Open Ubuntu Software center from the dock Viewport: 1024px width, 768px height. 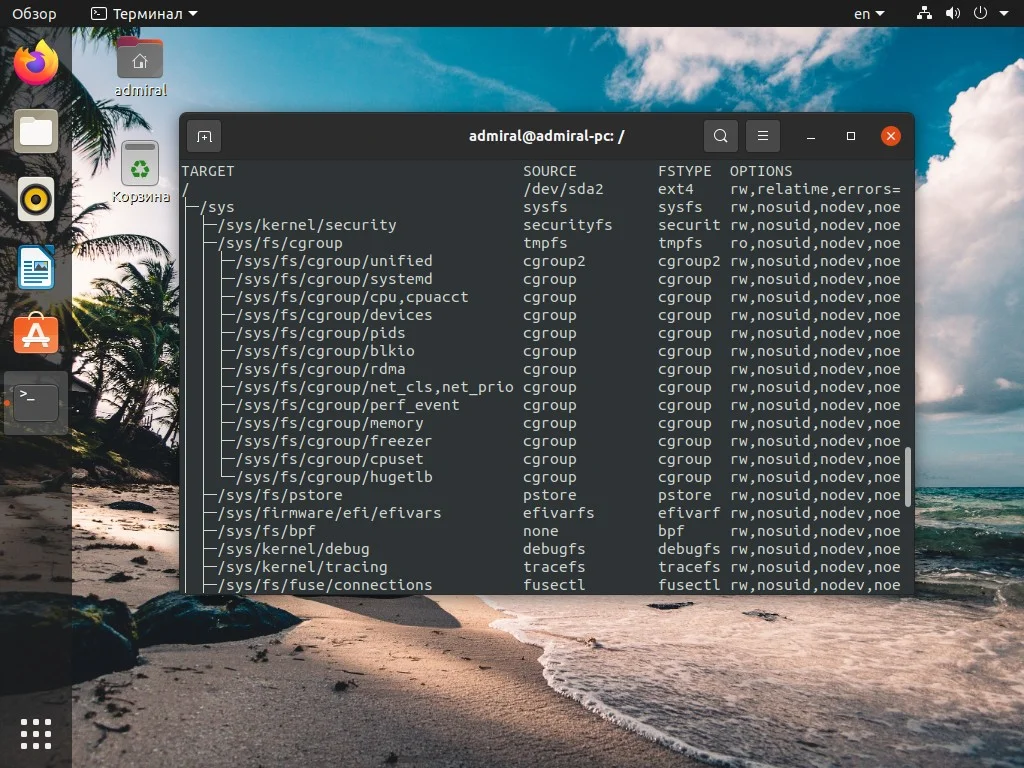35,334
